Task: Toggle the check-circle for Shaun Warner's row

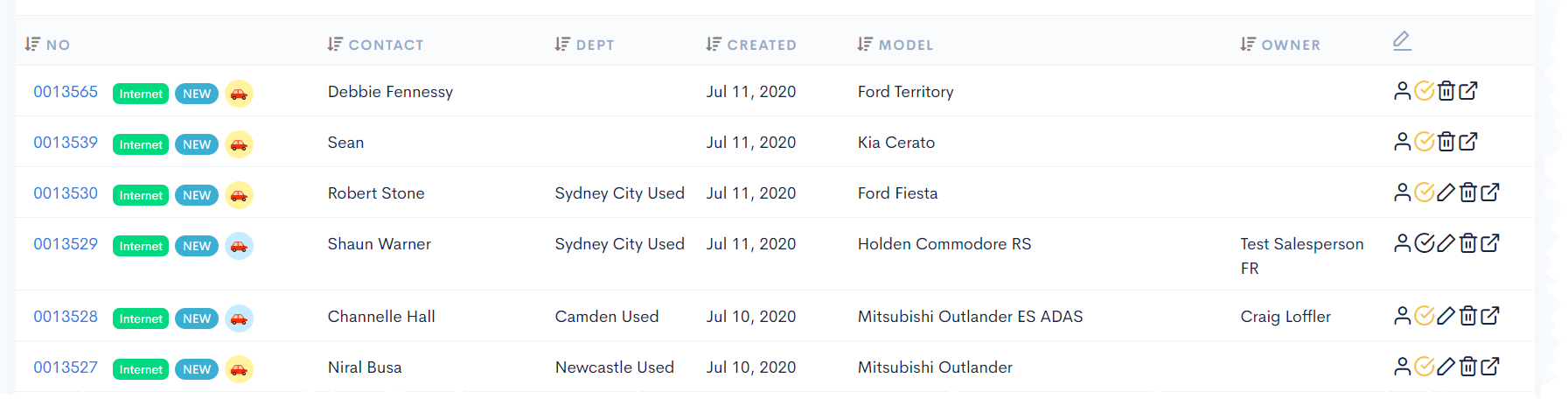Action: click(x=1425, y=243)
